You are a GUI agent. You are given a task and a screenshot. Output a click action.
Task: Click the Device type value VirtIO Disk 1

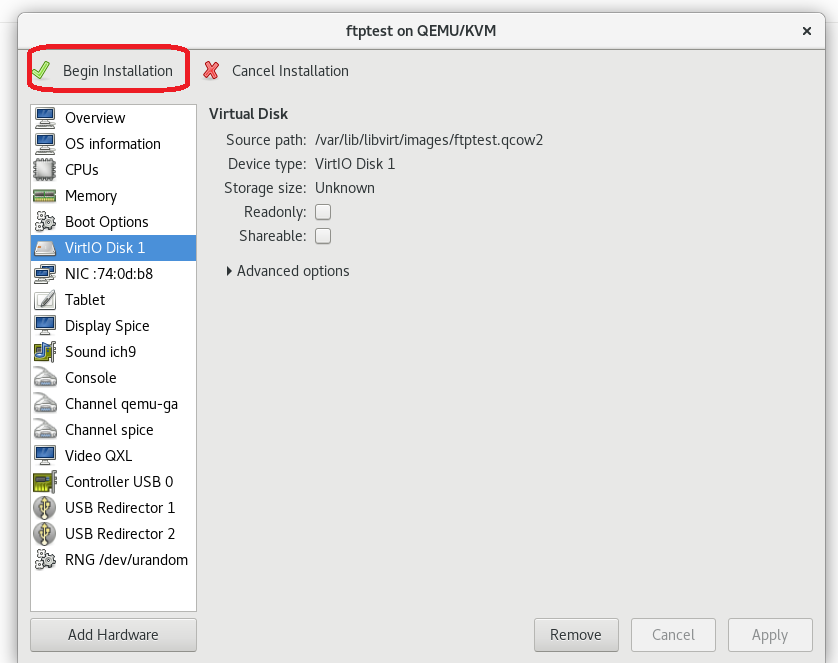(355, 164)
